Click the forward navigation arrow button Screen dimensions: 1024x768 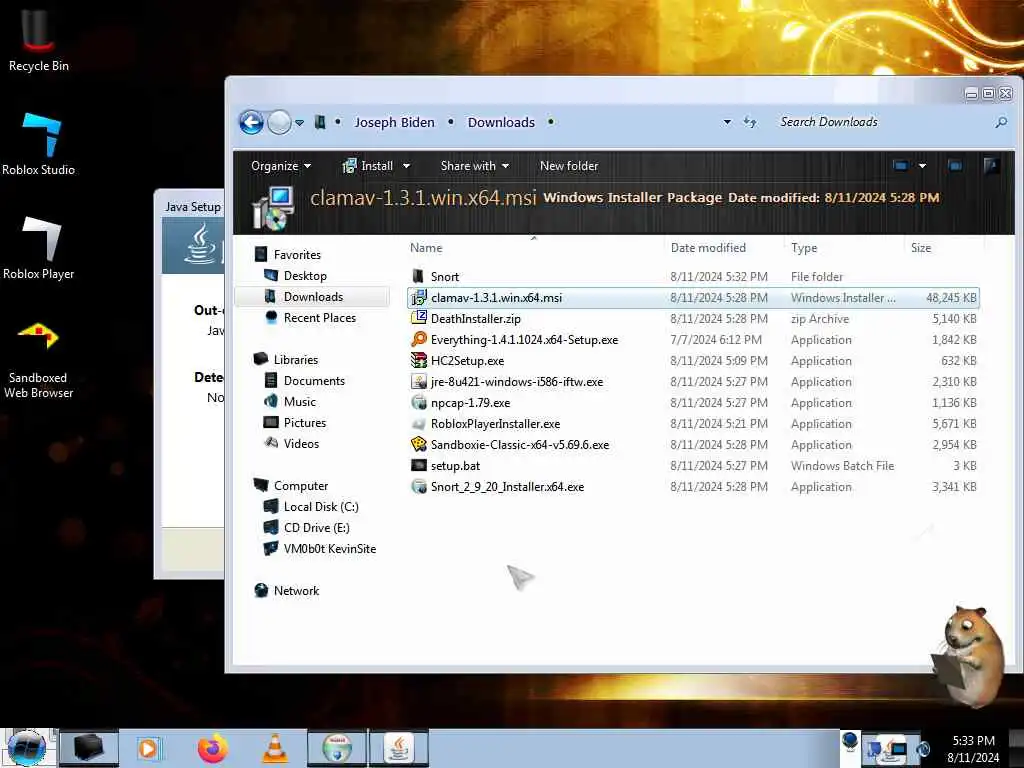tap(280, 122)
